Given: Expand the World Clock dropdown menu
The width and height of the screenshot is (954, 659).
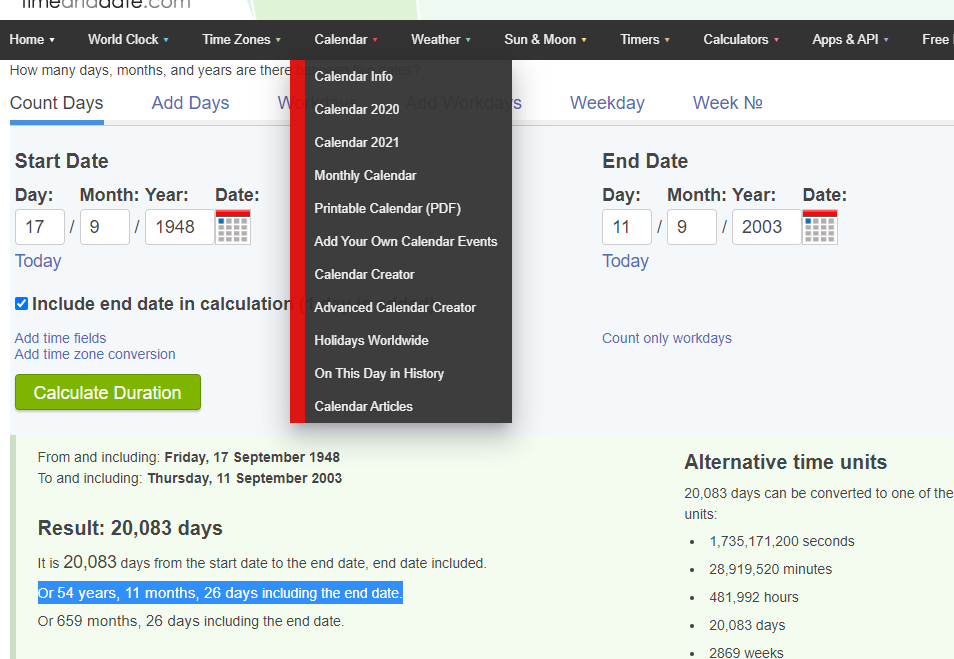Looking at the screenshot, I should (x=128, y=40).
